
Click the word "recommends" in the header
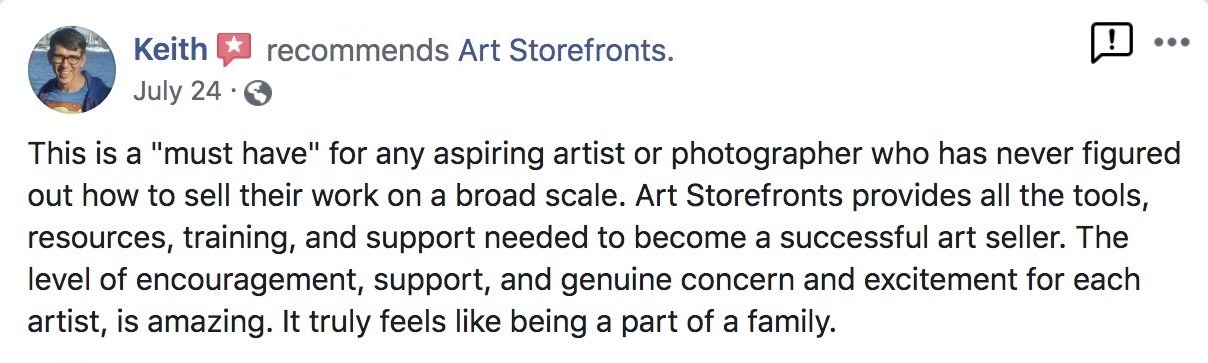point(358,50)
